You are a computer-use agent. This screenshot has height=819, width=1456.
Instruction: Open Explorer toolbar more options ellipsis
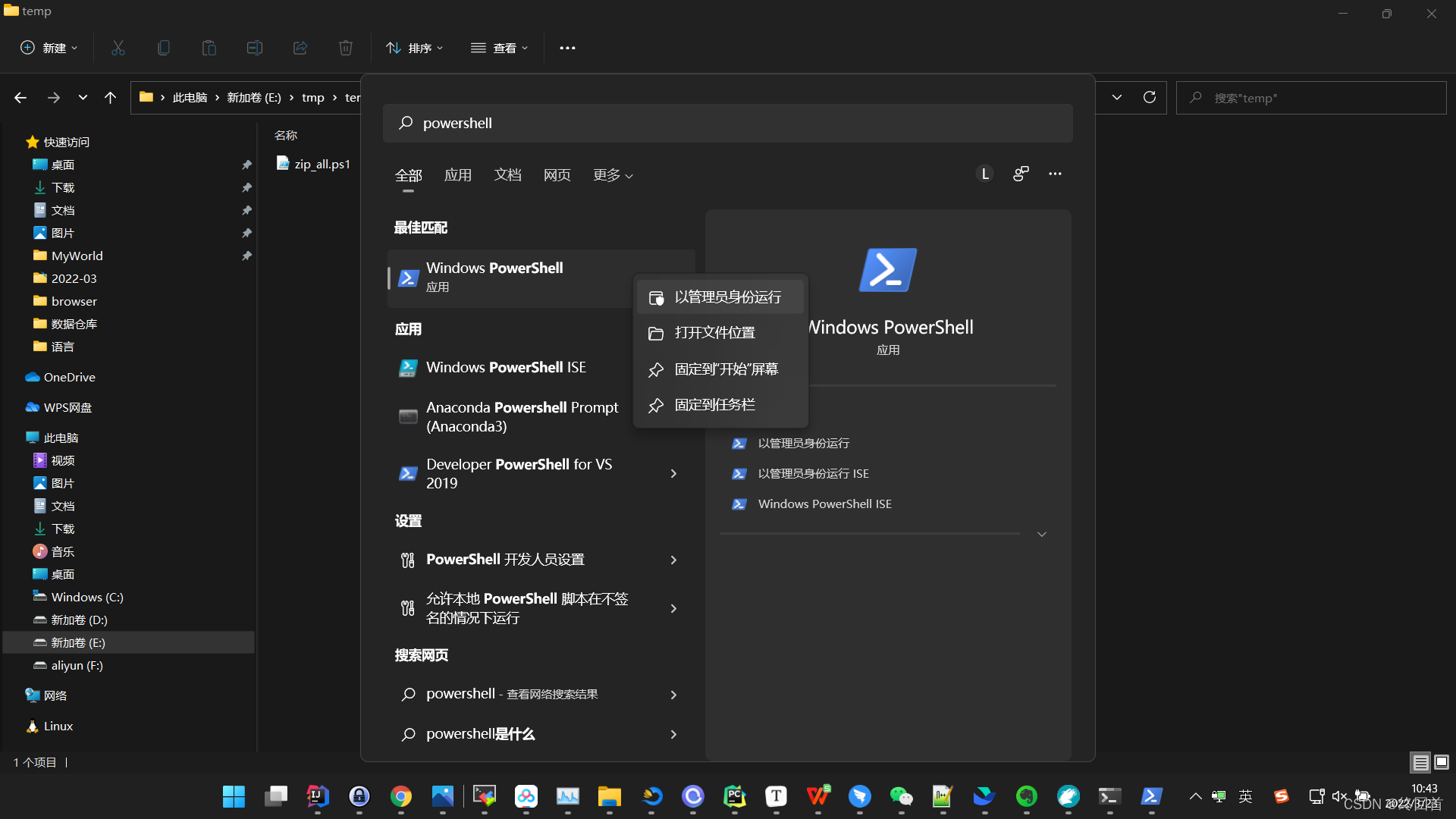pos(567,48)
